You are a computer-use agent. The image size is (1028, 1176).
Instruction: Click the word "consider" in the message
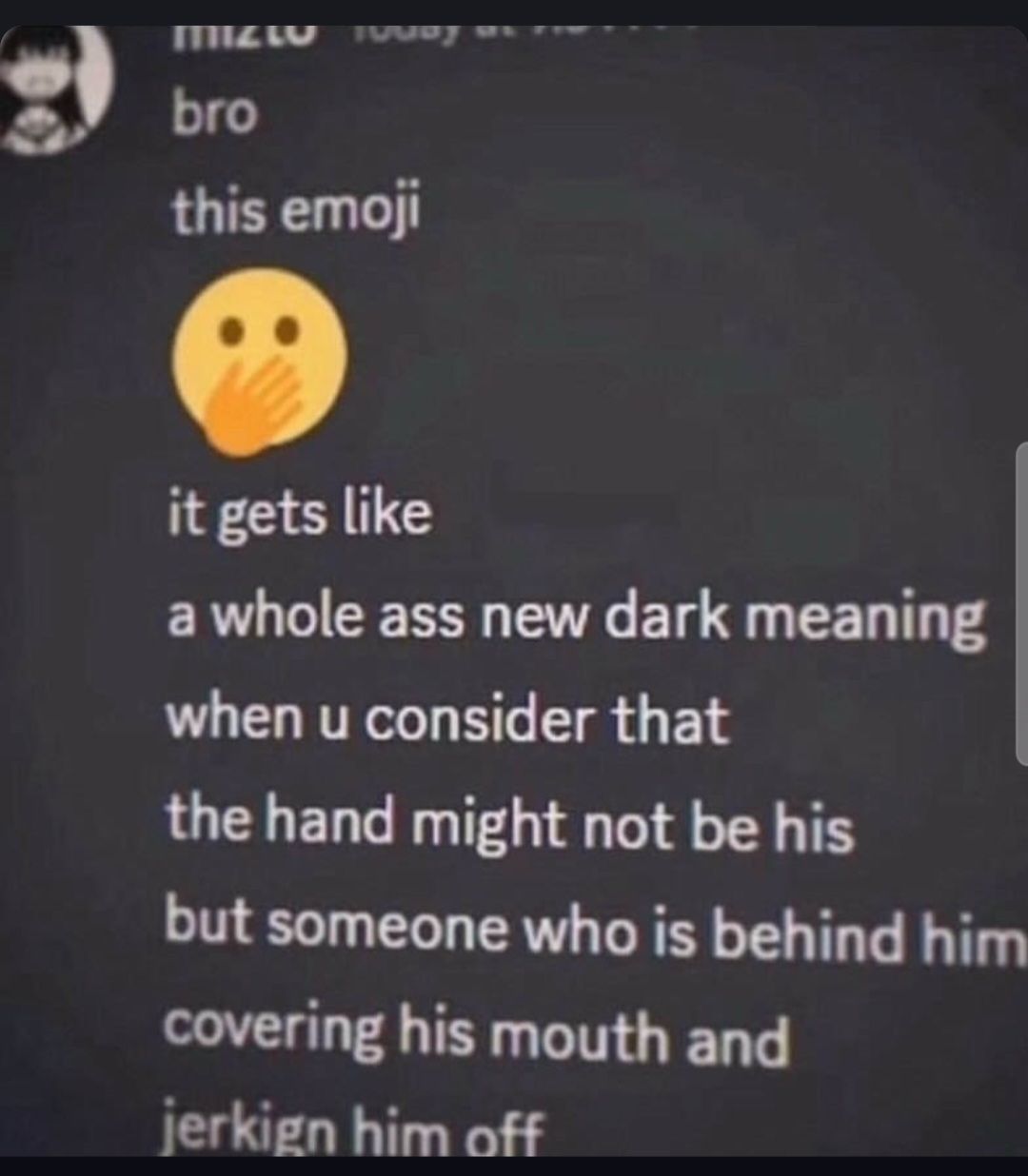tap(479, 720)
